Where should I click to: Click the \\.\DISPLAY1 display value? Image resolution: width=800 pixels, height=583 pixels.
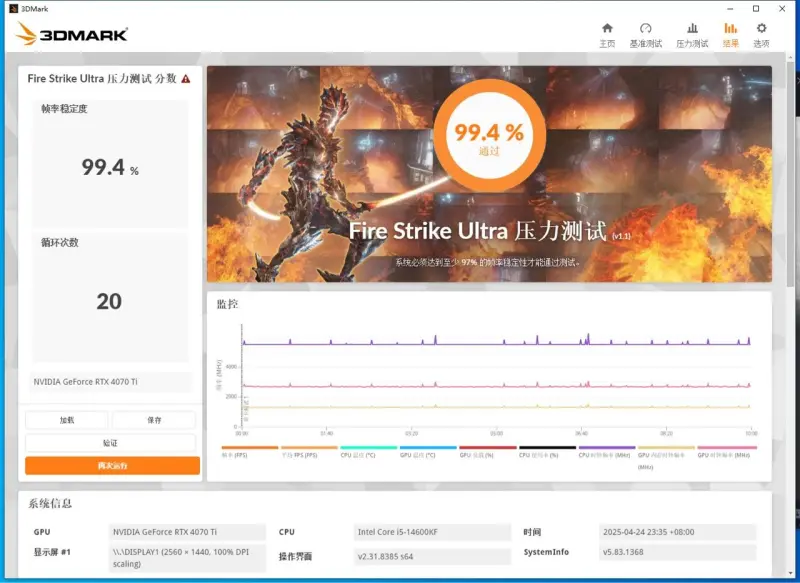pyautogui.click(x=187, y=557)
